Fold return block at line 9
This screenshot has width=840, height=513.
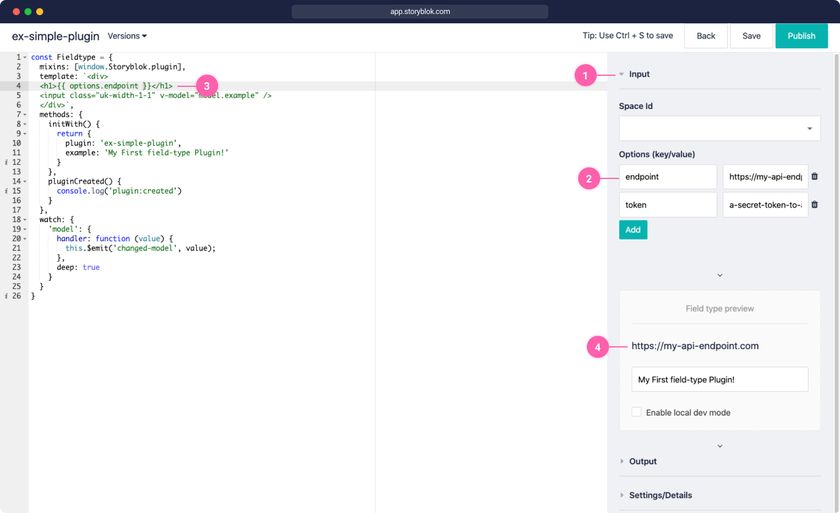click(x=25, y=134)
